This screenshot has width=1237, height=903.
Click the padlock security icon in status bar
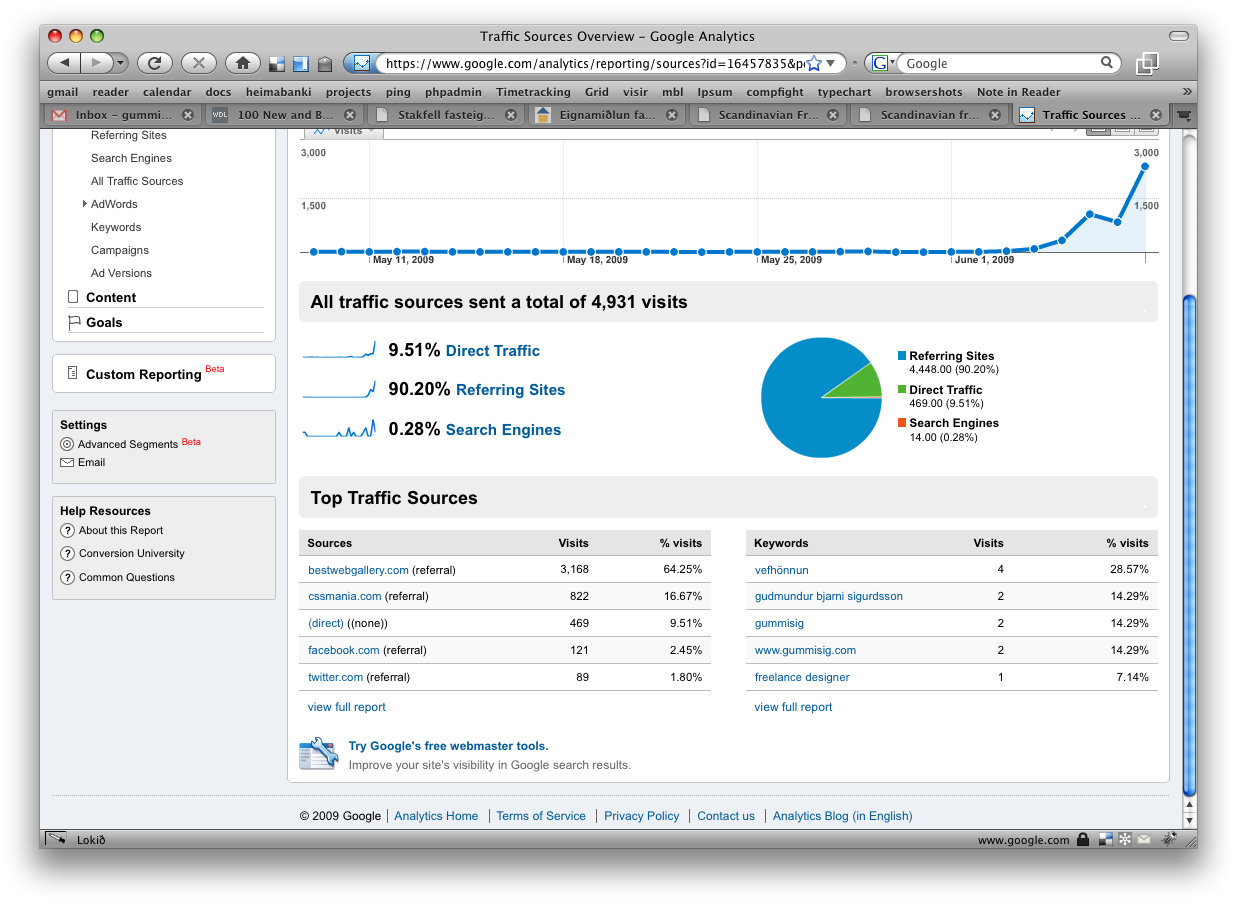coord(1083,839)
